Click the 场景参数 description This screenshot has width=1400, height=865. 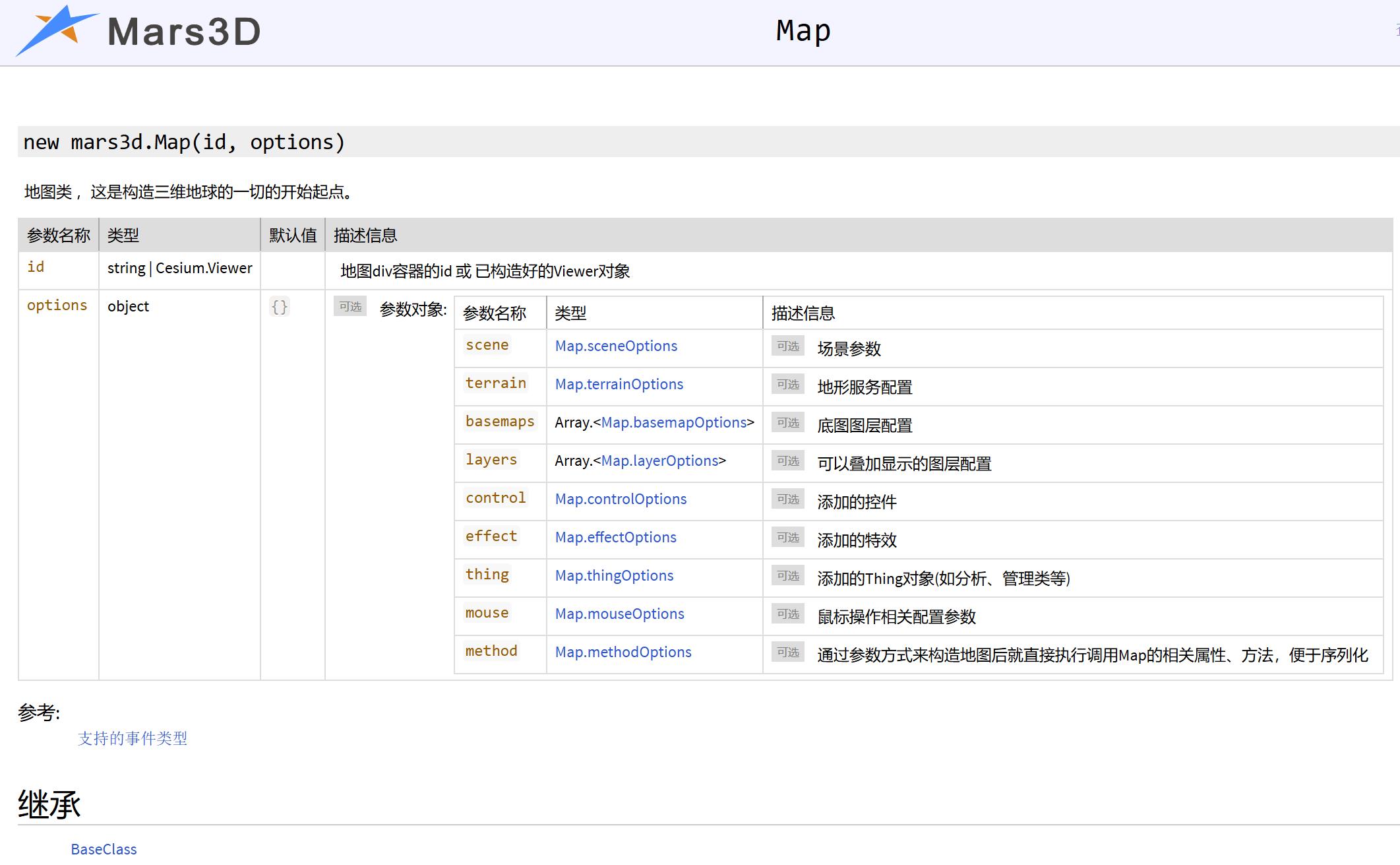(x=849, y=348)
